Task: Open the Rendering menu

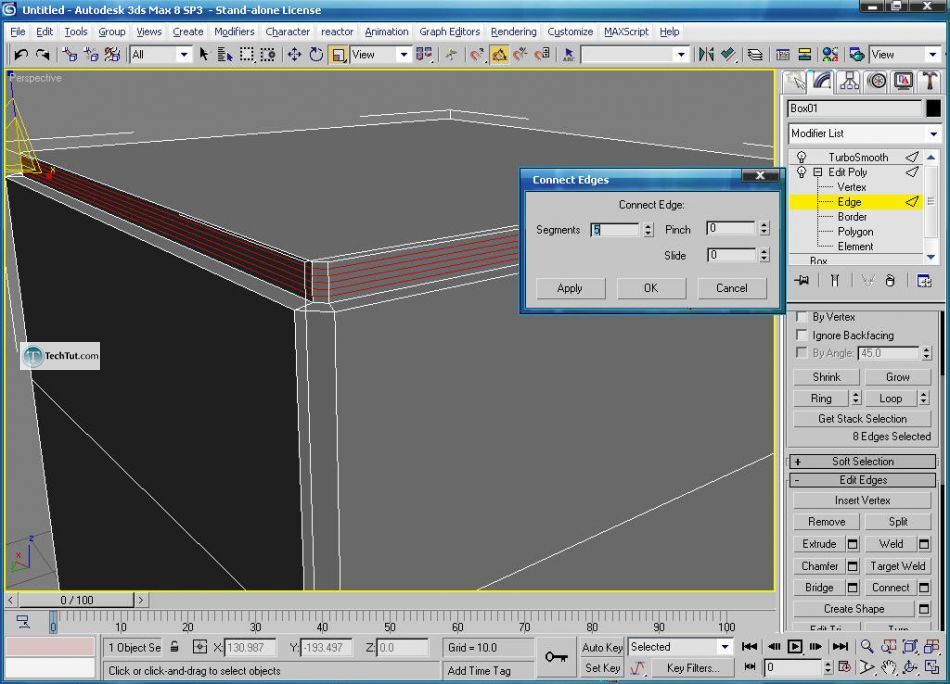Action: click(x=513, y=32)
